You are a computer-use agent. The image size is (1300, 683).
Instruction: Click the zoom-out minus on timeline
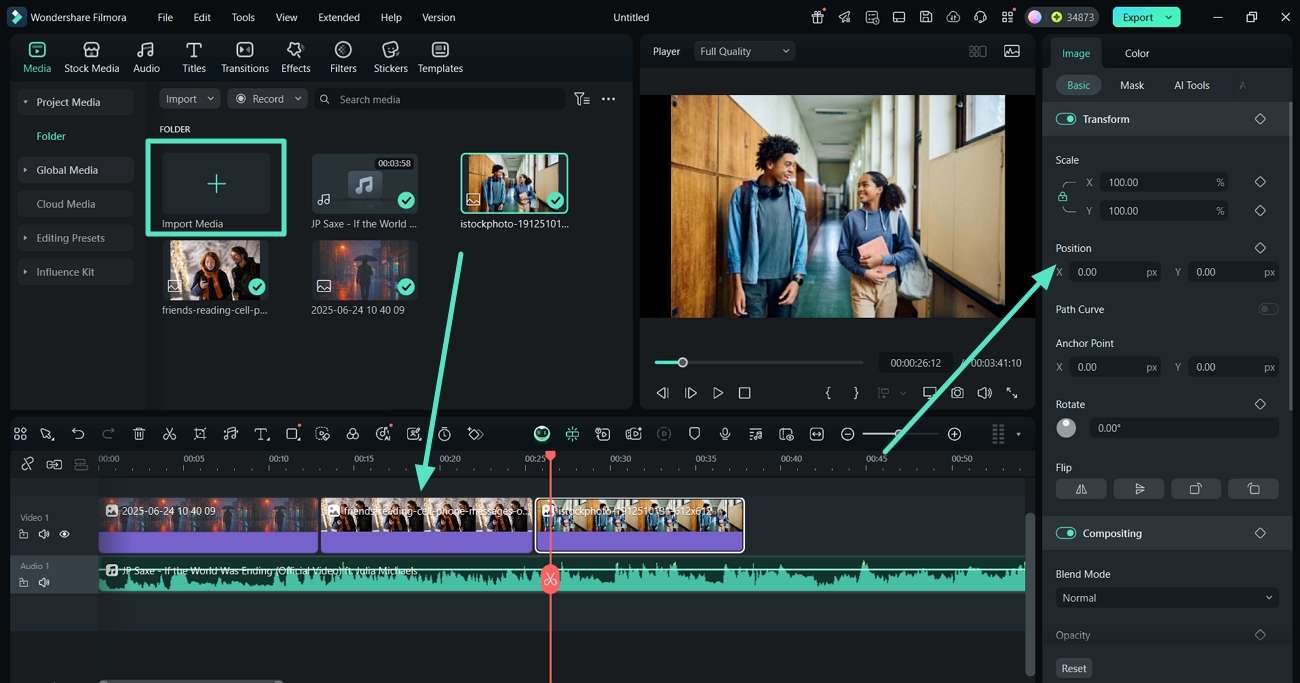(847, 434)
